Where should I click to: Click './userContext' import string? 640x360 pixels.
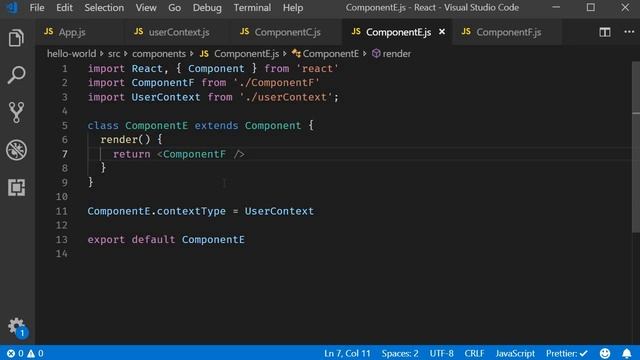click(285, 97)
